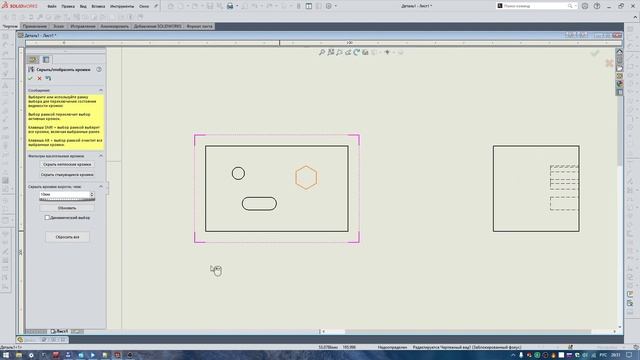Confirm the Hide/Show Edges panel with green checkmark
Image resolution: width=640 pixels, height=360 pixels.
click(x=30, y=78)
